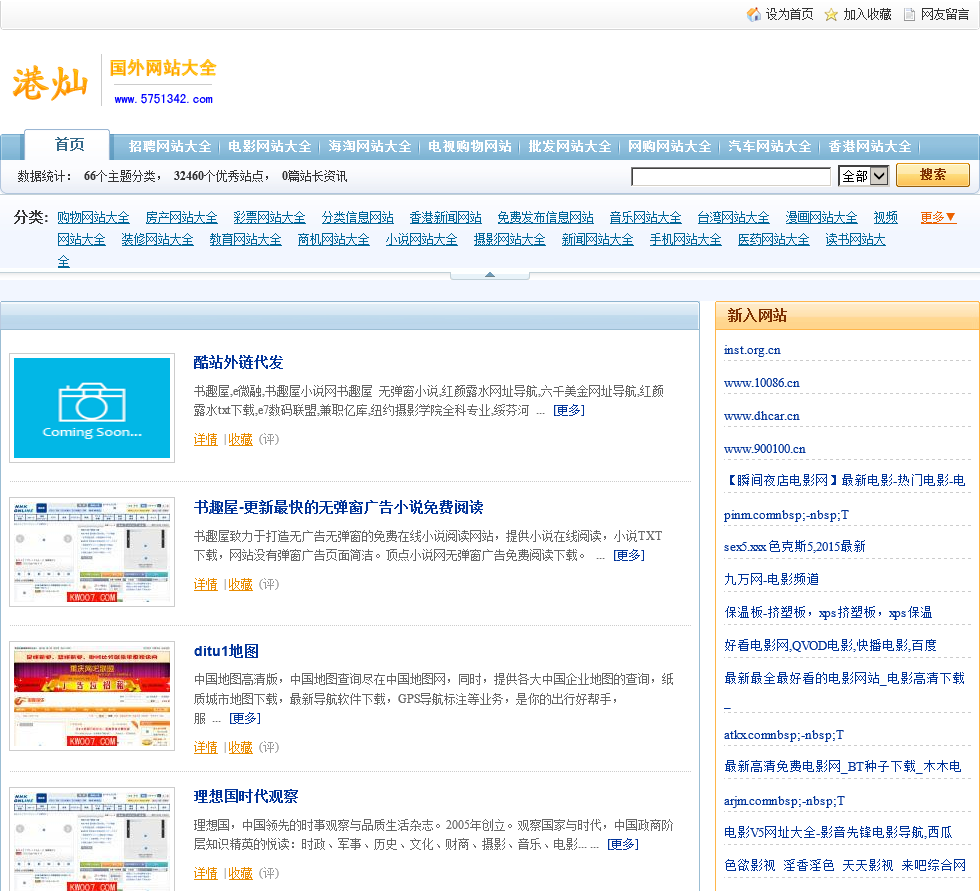980x891 pixels.
Task: Open the 彩票网站大全 category link
Action: click(x=269, y=217)
